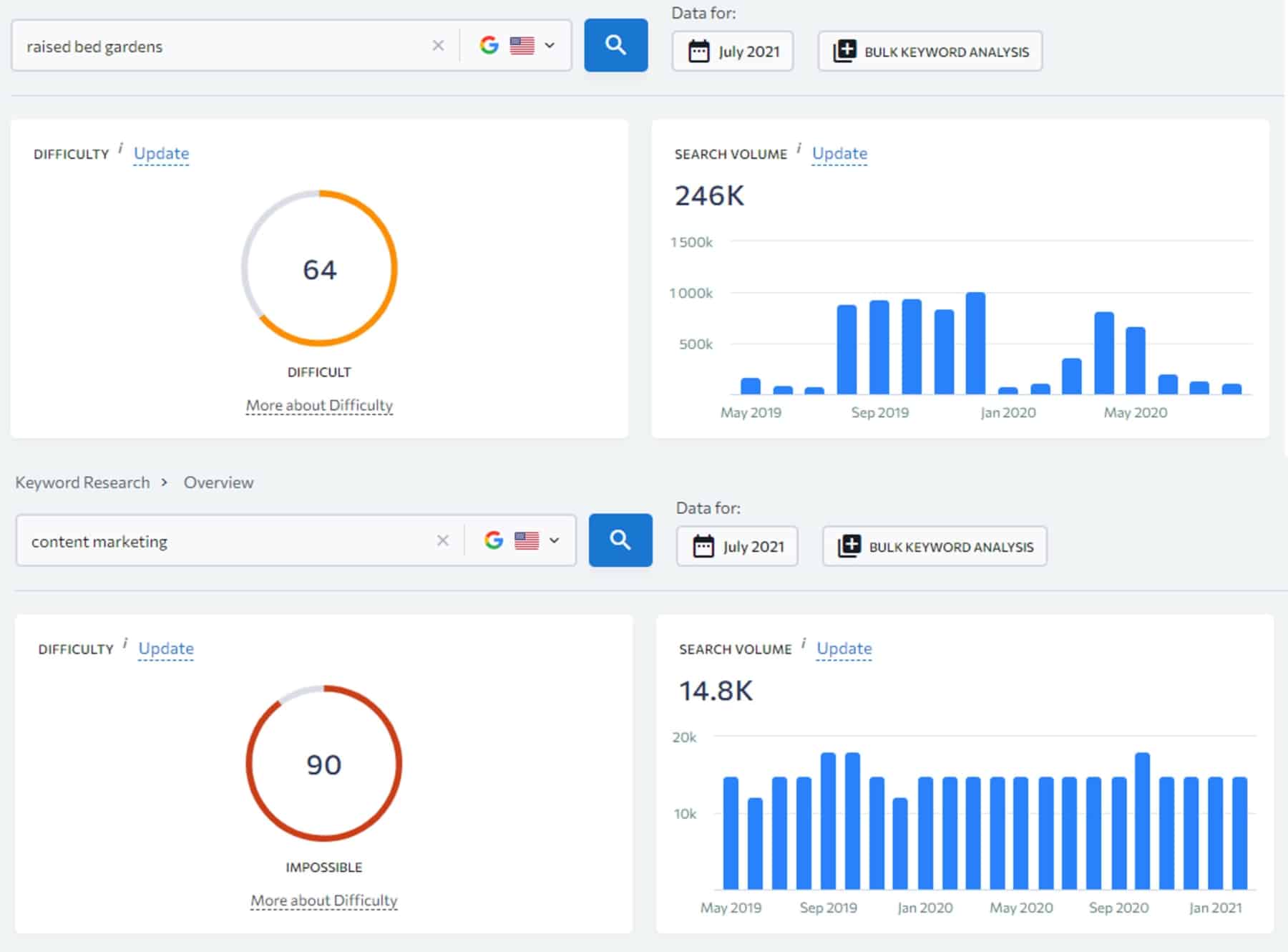The image size is (1288, 952).
Task: Update difficulty for content marketing
Action: 166,648
